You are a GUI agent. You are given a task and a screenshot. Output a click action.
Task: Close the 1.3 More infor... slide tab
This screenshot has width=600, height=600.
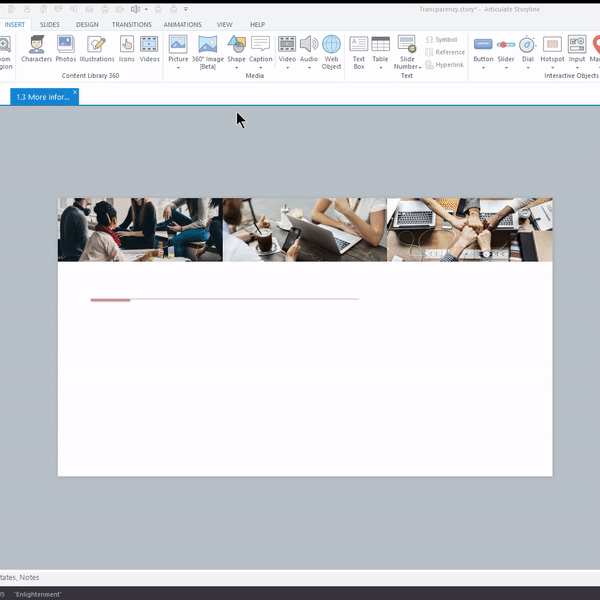75,92
